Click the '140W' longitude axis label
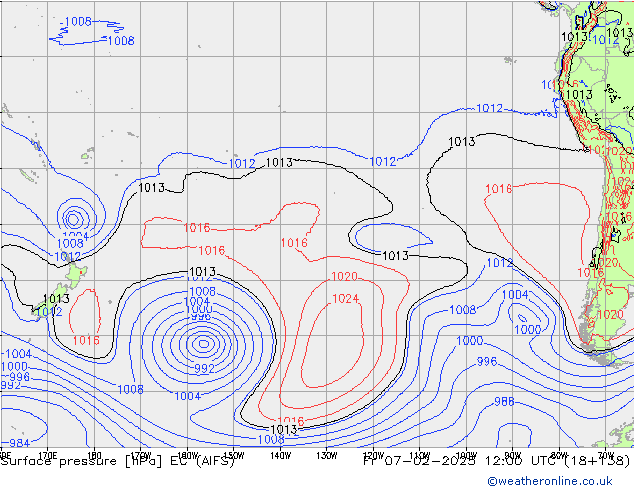The width and height of the screenshot is (634, 490). 280,456
